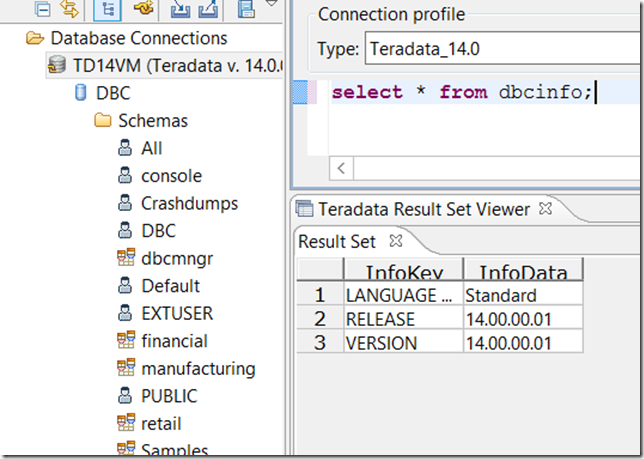The height and width of the screenshot is (459, 644).
Task: Open the view menu dropdown arrow
Action: (x=270, y=5)
